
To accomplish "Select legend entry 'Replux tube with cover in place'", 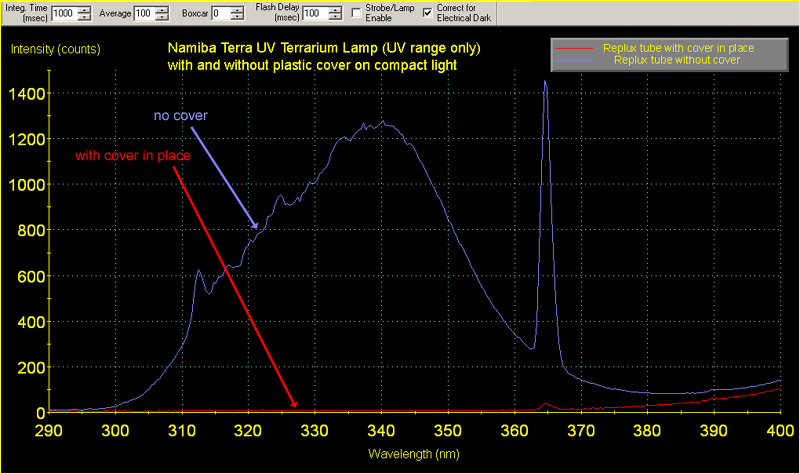I will tap(679, 48).
